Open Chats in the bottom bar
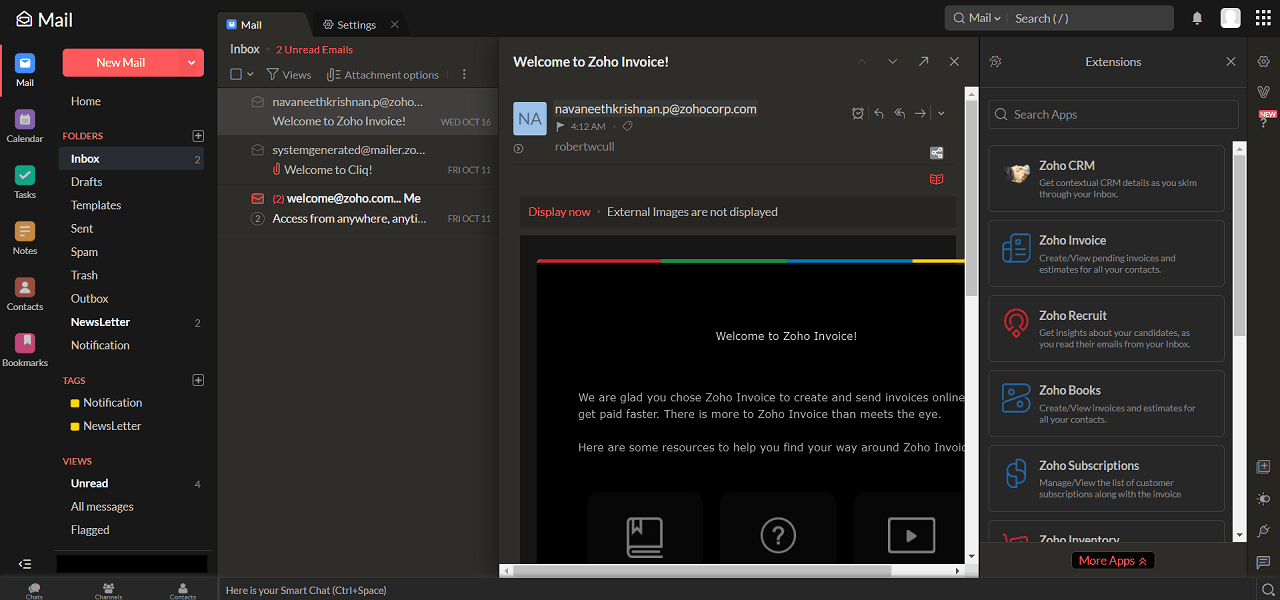This screenshot has height=600, width=1280. click(34, 590)
